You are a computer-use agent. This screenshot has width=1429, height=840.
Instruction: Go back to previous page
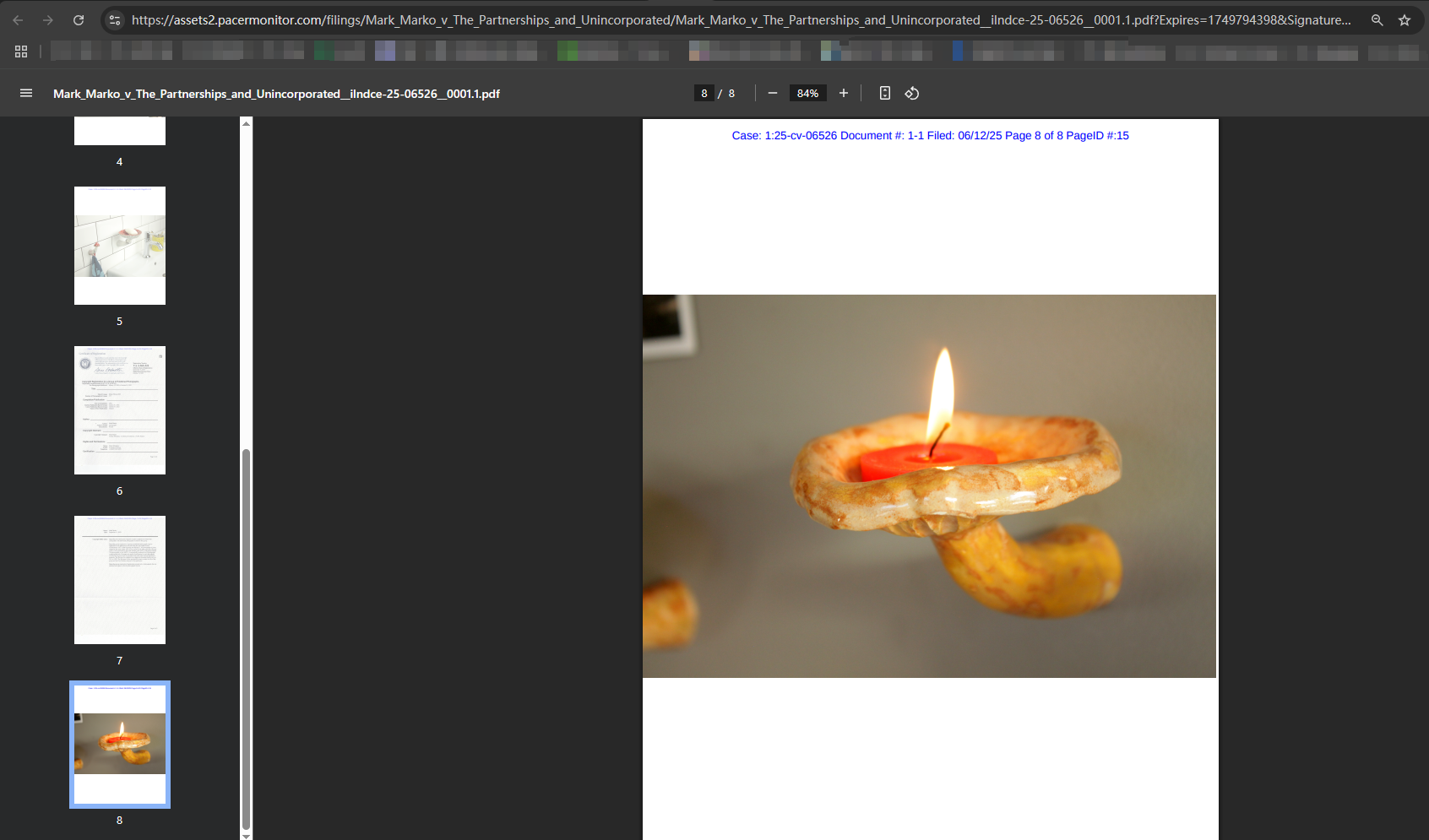click(x=19, y=20)
